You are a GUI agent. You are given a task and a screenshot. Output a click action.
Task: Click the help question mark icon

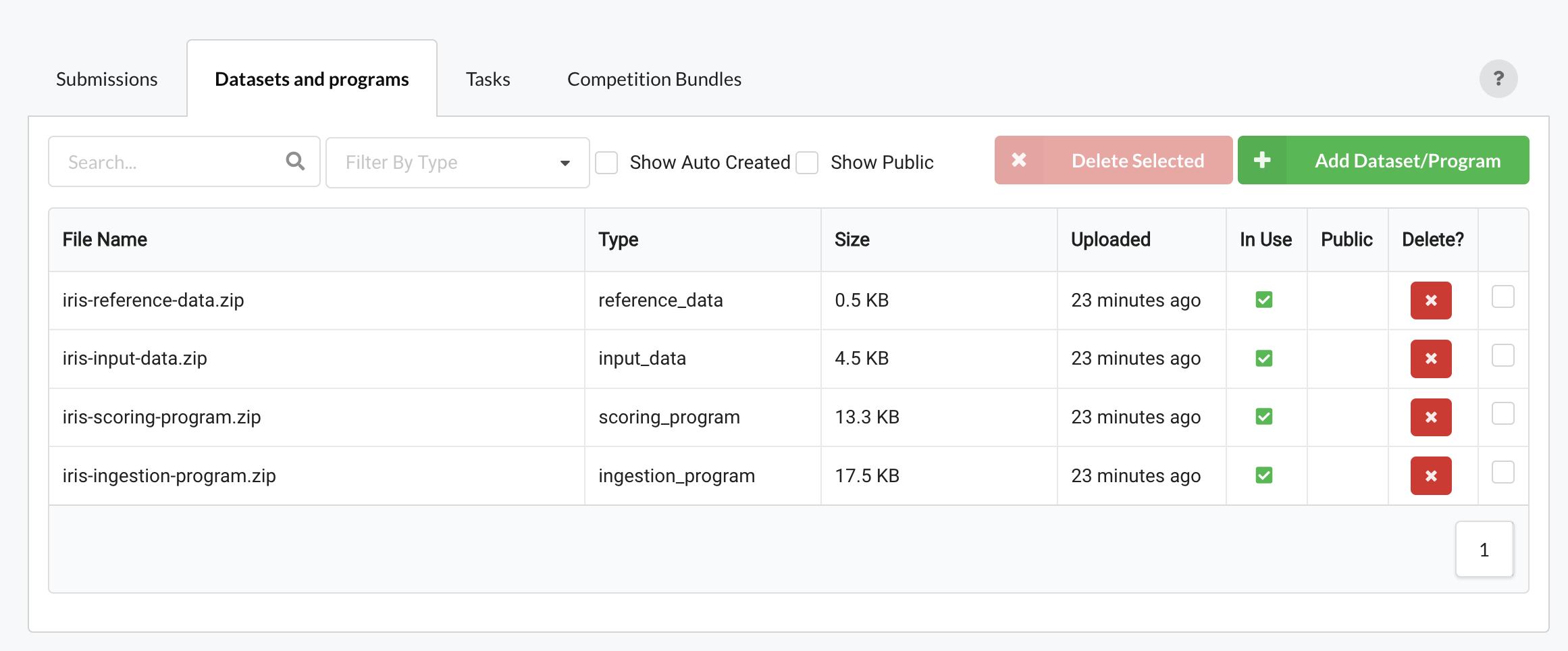(x=1498, y=79)
